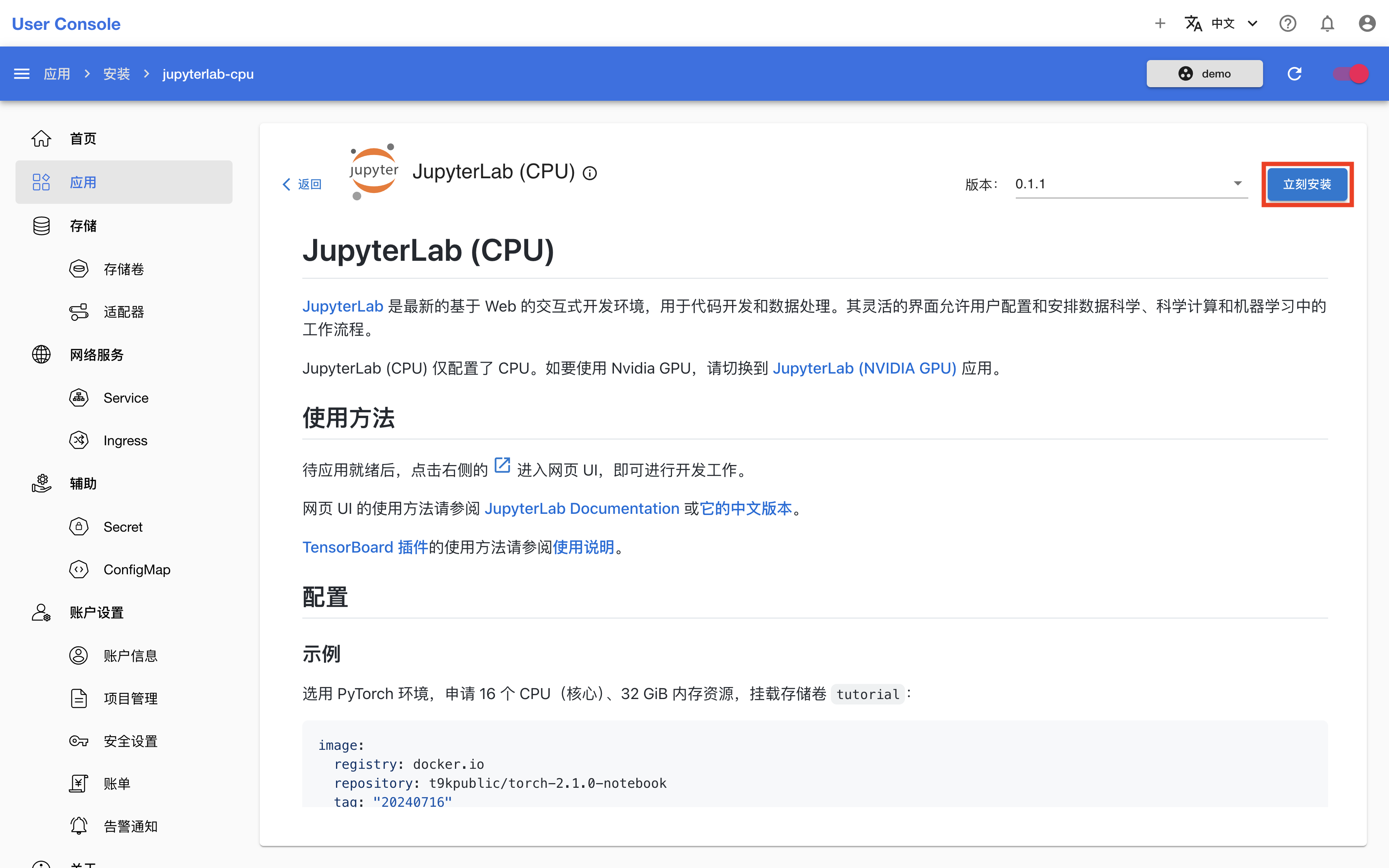Click the 存储卷 volume icon
Image resolution: width=1389 pixels, height=868 pixels.
pyautogui.click(x=79, y=269)
